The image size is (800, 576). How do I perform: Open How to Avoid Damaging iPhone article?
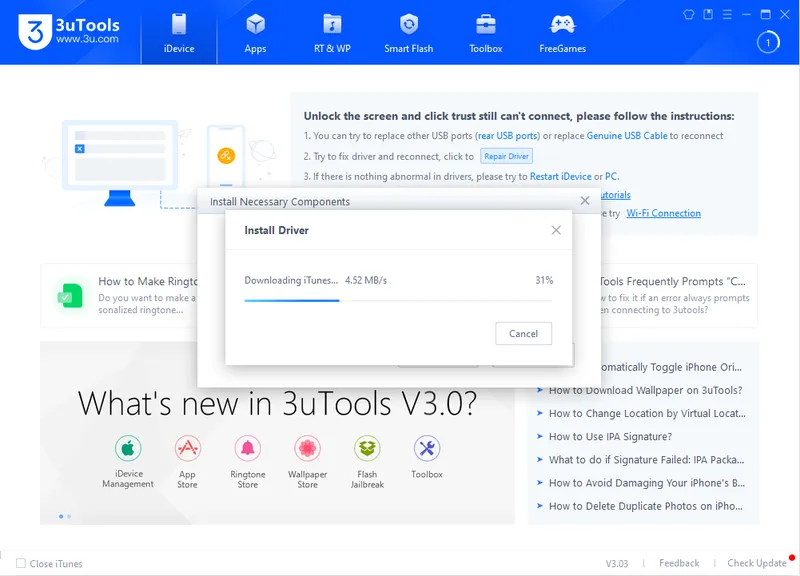point(647,483)
